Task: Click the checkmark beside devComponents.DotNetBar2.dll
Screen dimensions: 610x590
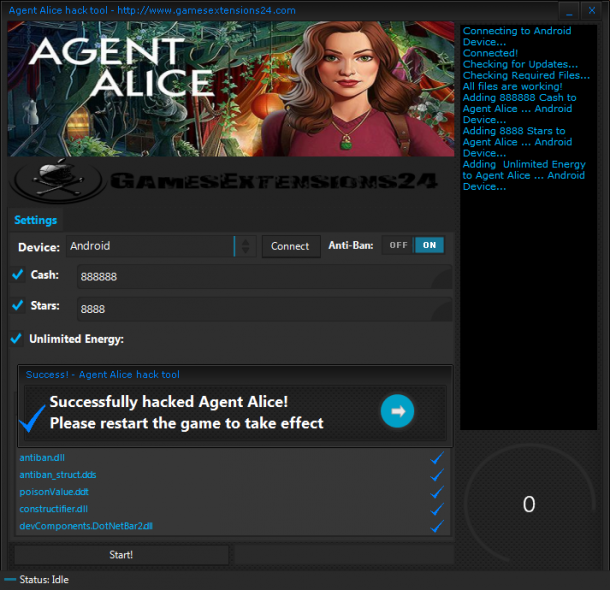Action: pyautogui.click(x=437, y=526)
